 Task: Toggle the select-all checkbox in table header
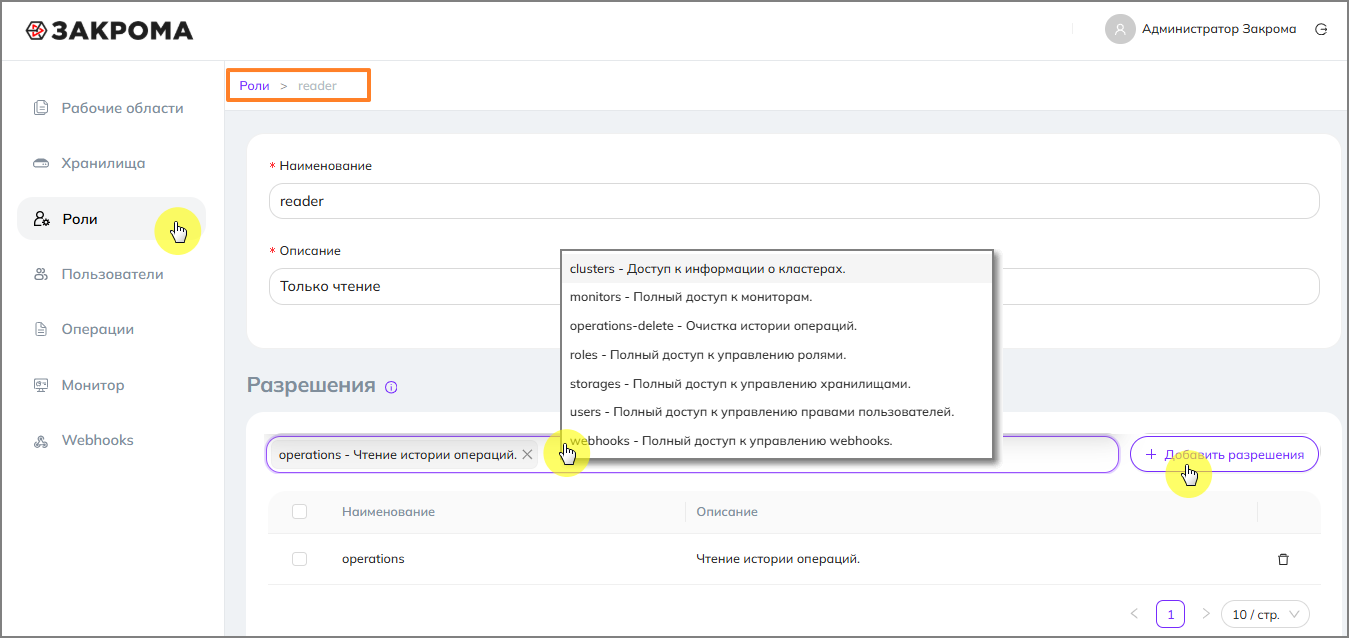click(299, 512)
